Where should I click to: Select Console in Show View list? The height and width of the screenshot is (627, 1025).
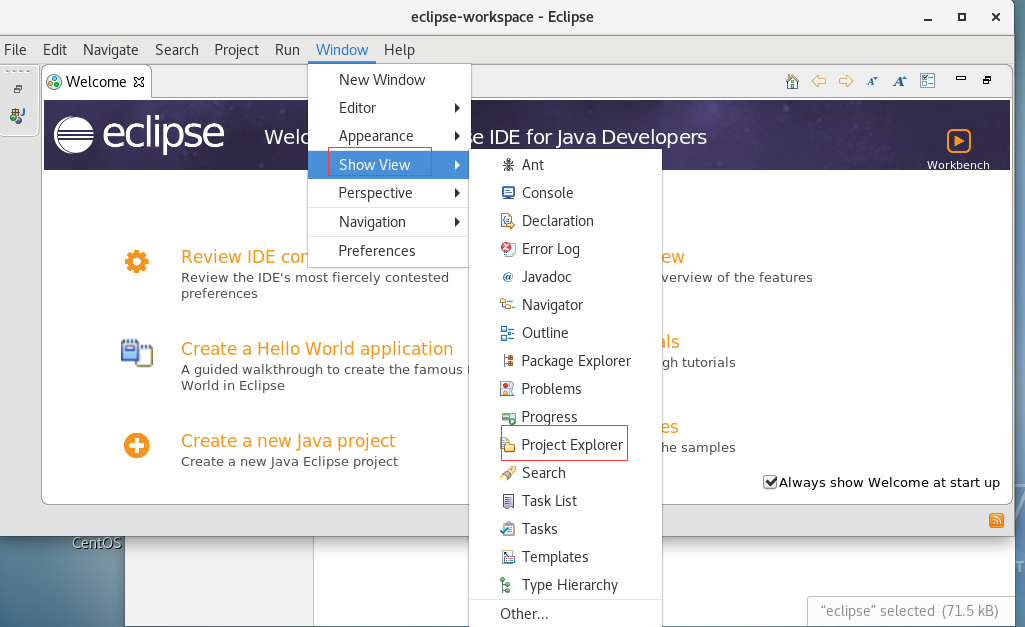(x=565, y=193)
